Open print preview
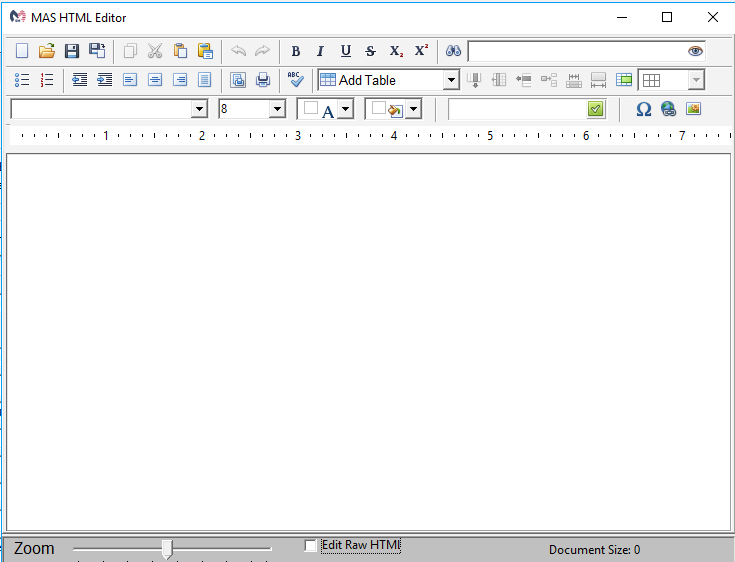735x562 pixels. click(x=238, y=80)
